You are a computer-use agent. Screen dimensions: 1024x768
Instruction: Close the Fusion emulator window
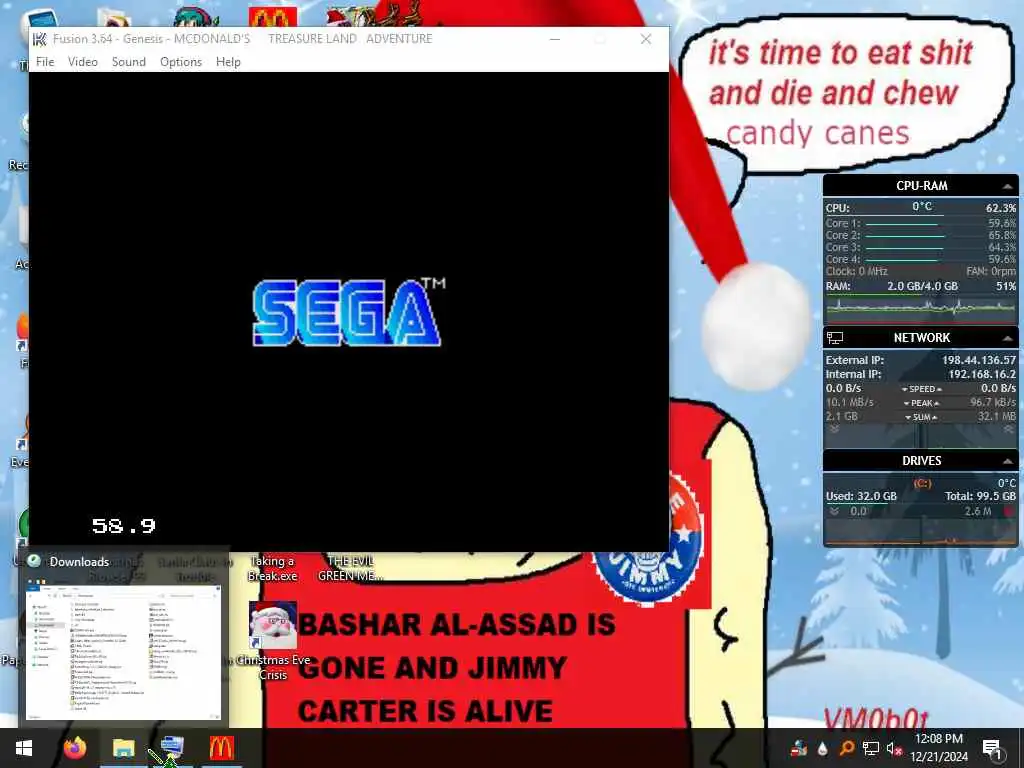click(646, 39)
